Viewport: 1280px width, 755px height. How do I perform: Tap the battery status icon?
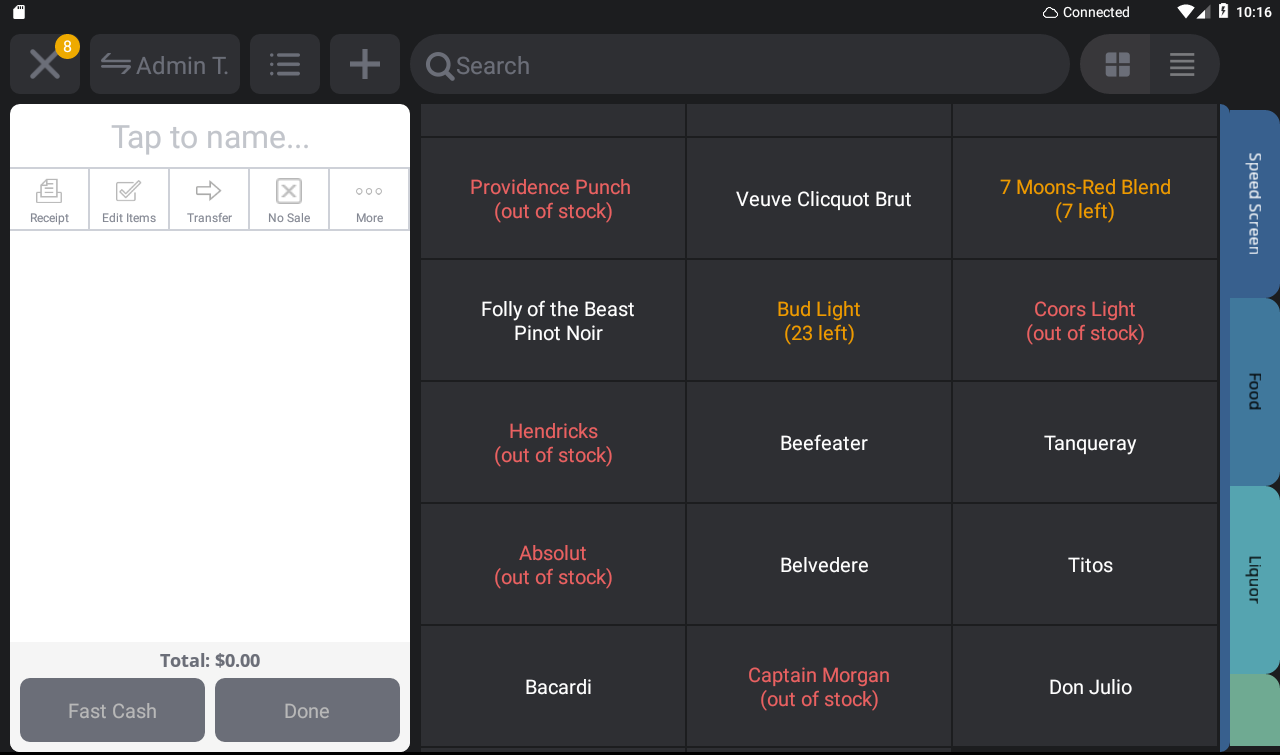pos(1224,12)
